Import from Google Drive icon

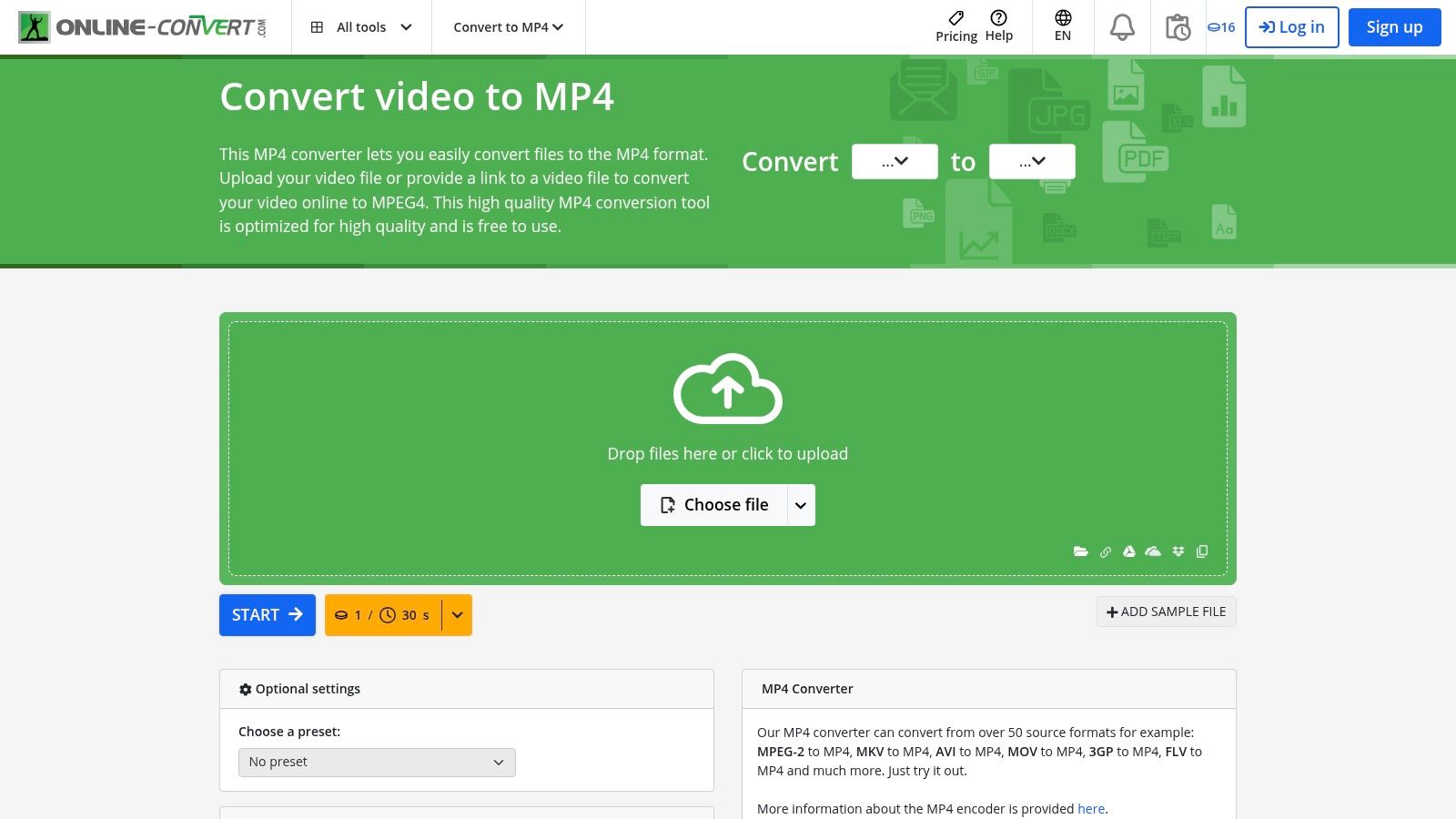1128,551
